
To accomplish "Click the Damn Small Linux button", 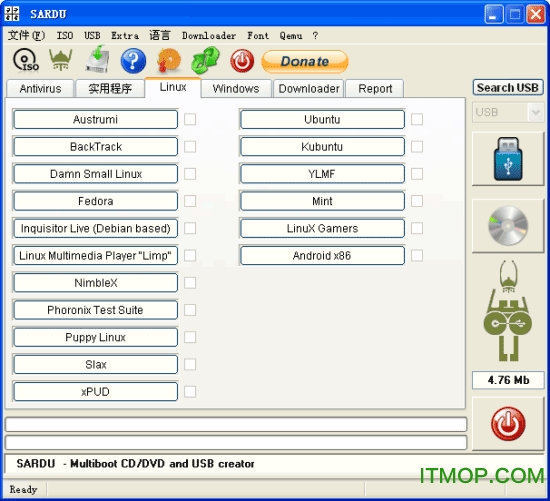I will pos(95,174).
